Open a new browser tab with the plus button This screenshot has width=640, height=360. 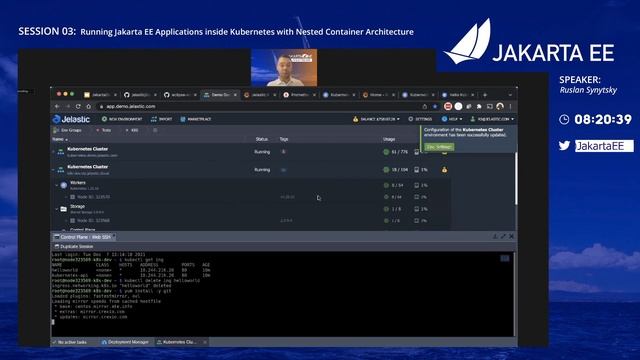pyautogui.click(x=485, y=95)
